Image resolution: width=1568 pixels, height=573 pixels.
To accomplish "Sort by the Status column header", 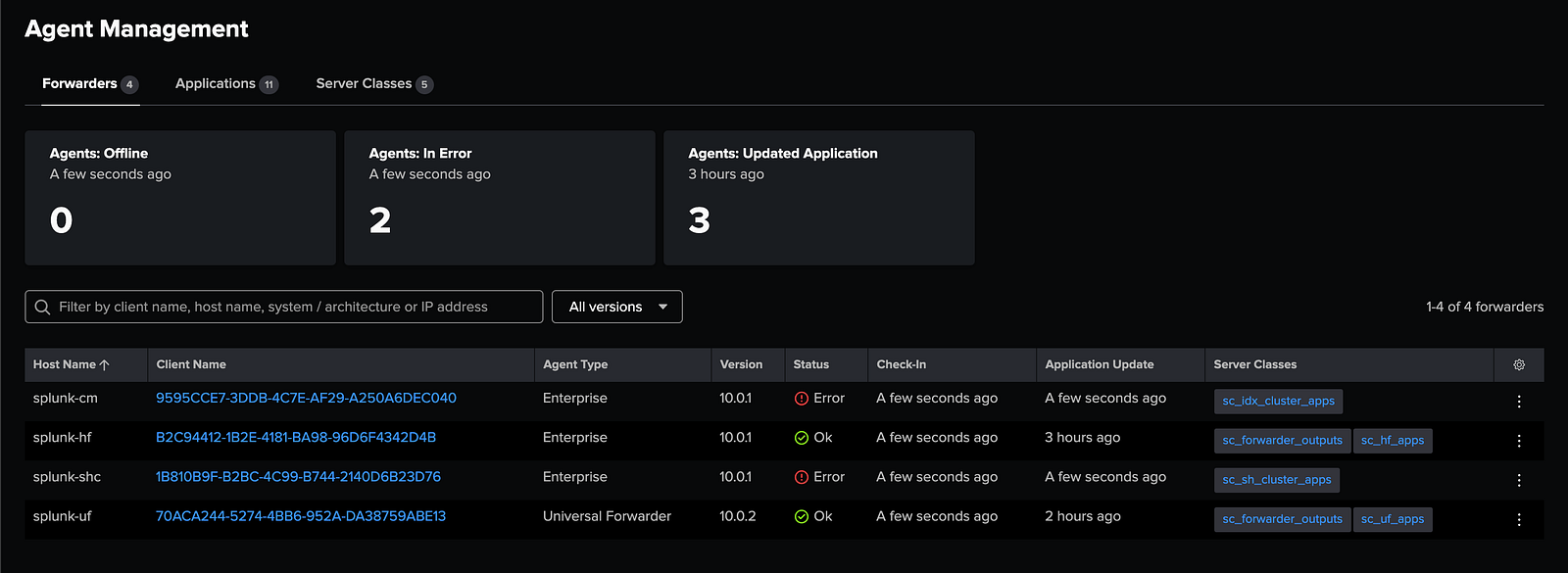I will [x=810, y=364].
